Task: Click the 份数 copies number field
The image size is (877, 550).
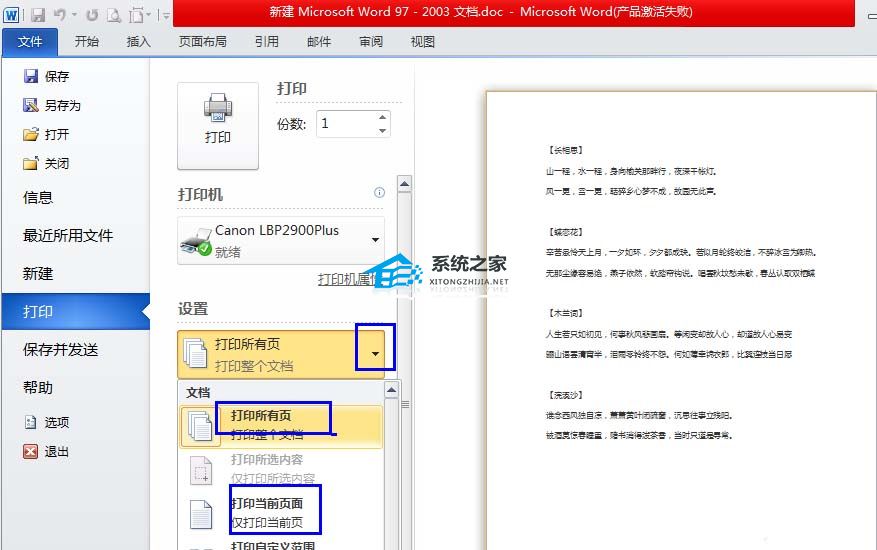Action: click(x=345, y=124)
